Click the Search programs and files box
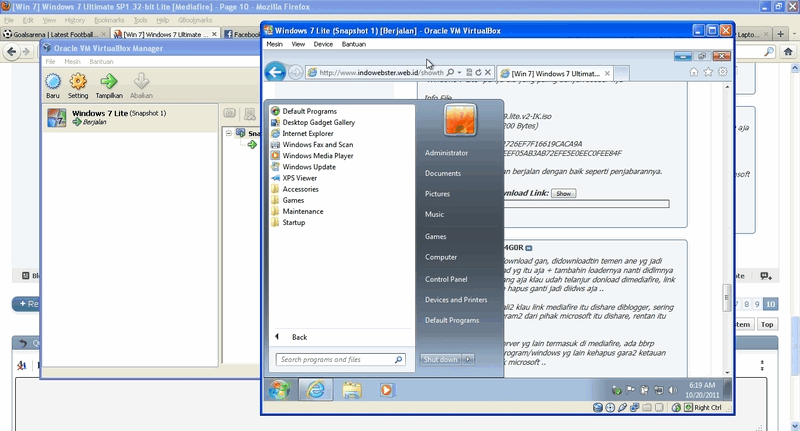The image size is (800, 431). 340,360
